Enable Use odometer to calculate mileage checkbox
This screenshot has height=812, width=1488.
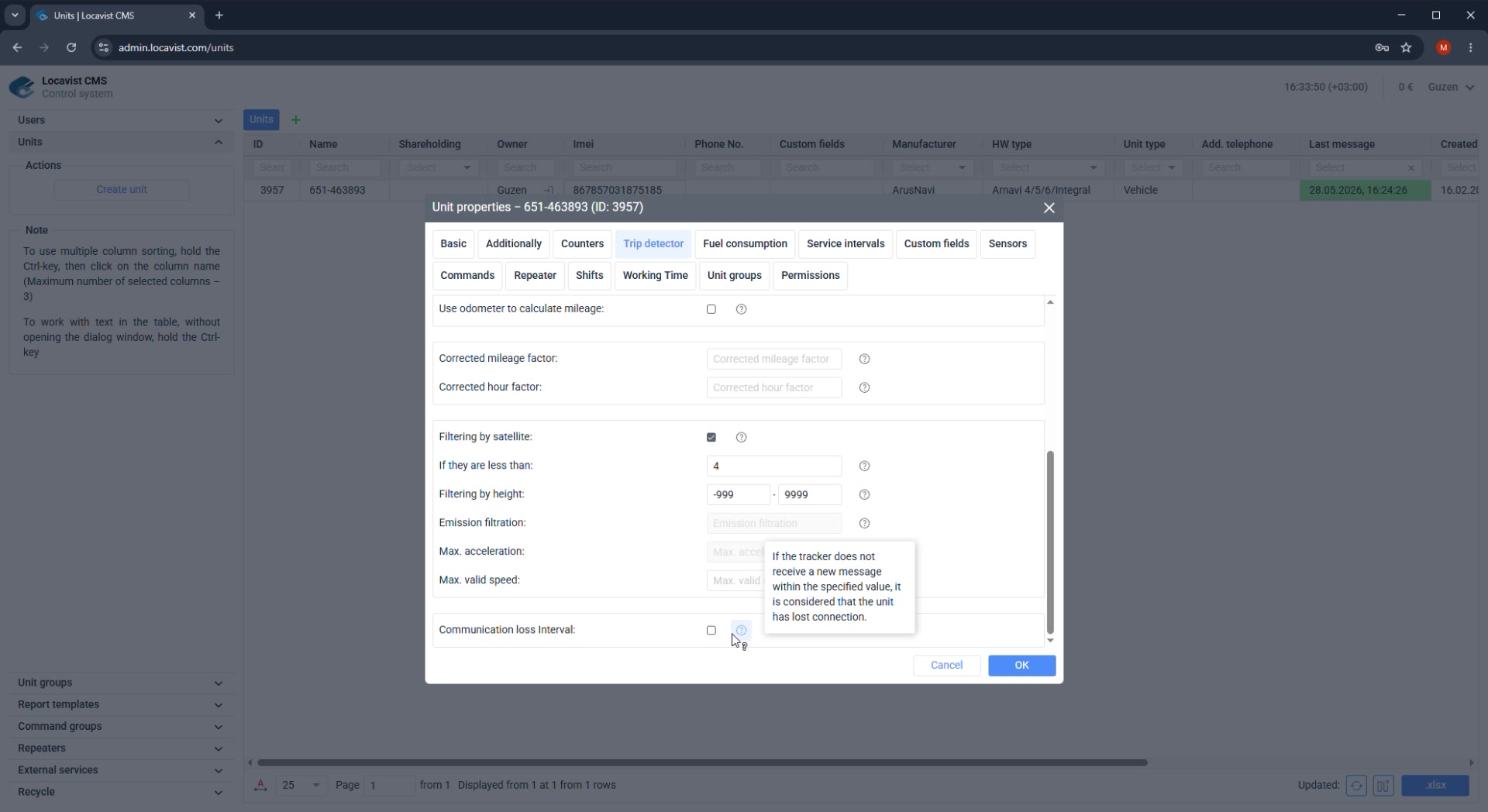(x=711, y=309)
